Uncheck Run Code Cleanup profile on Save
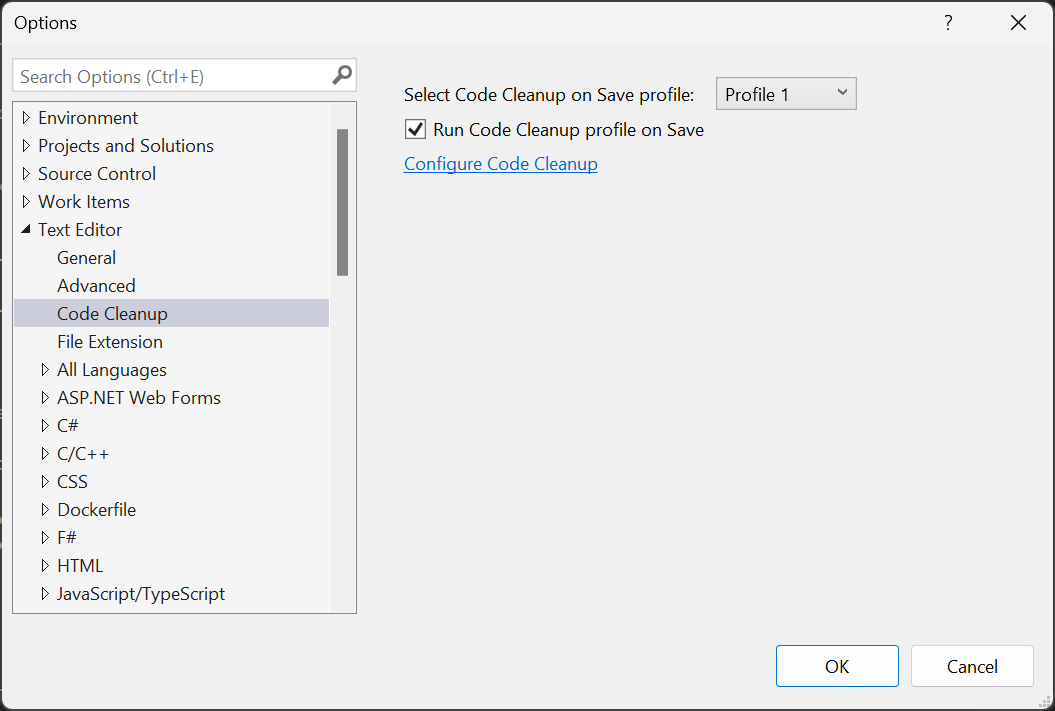 [415, 129]
